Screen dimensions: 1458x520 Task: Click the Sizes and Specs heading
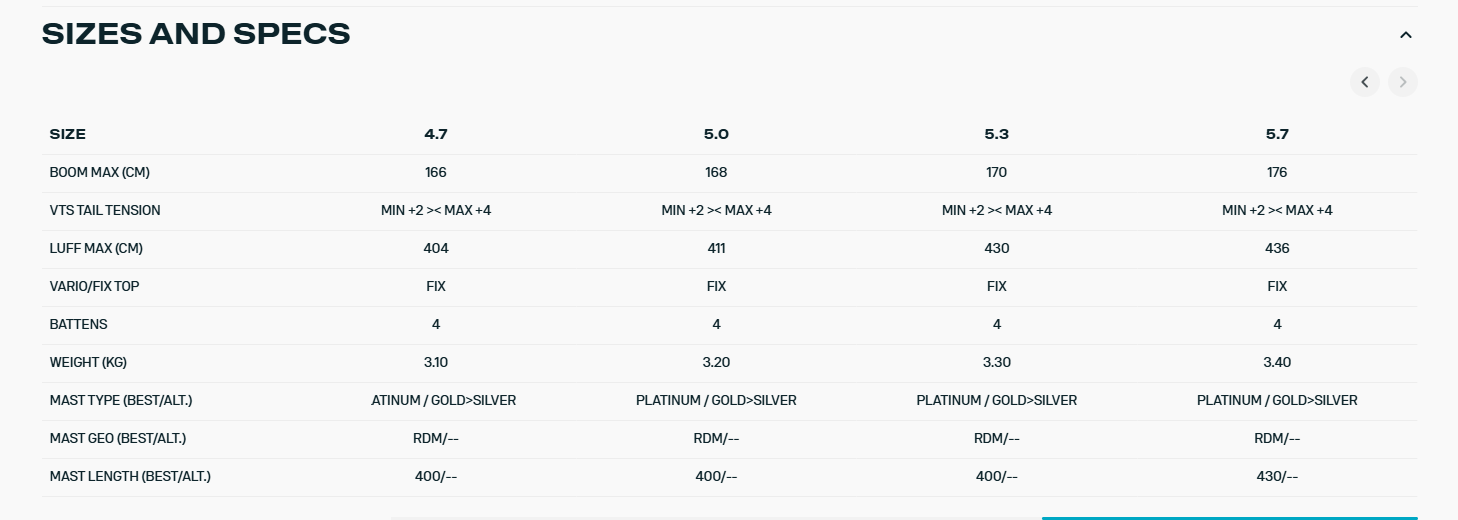(196, 34)
